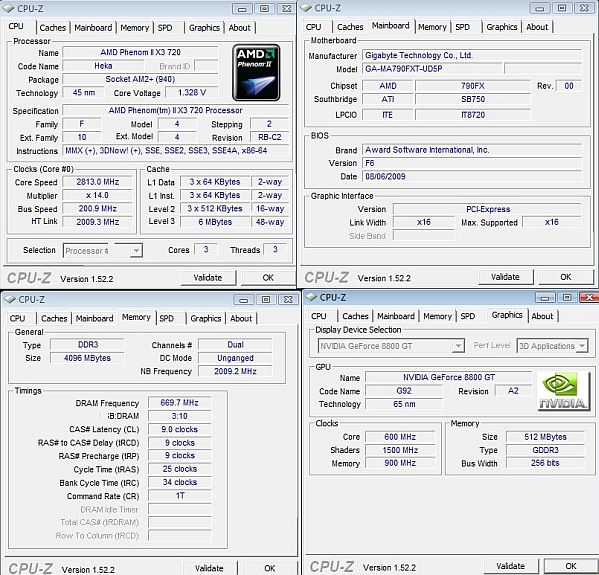Switch to Mainboard tab in CPU window
Screen dimensions: 599x575
[93, 28]
